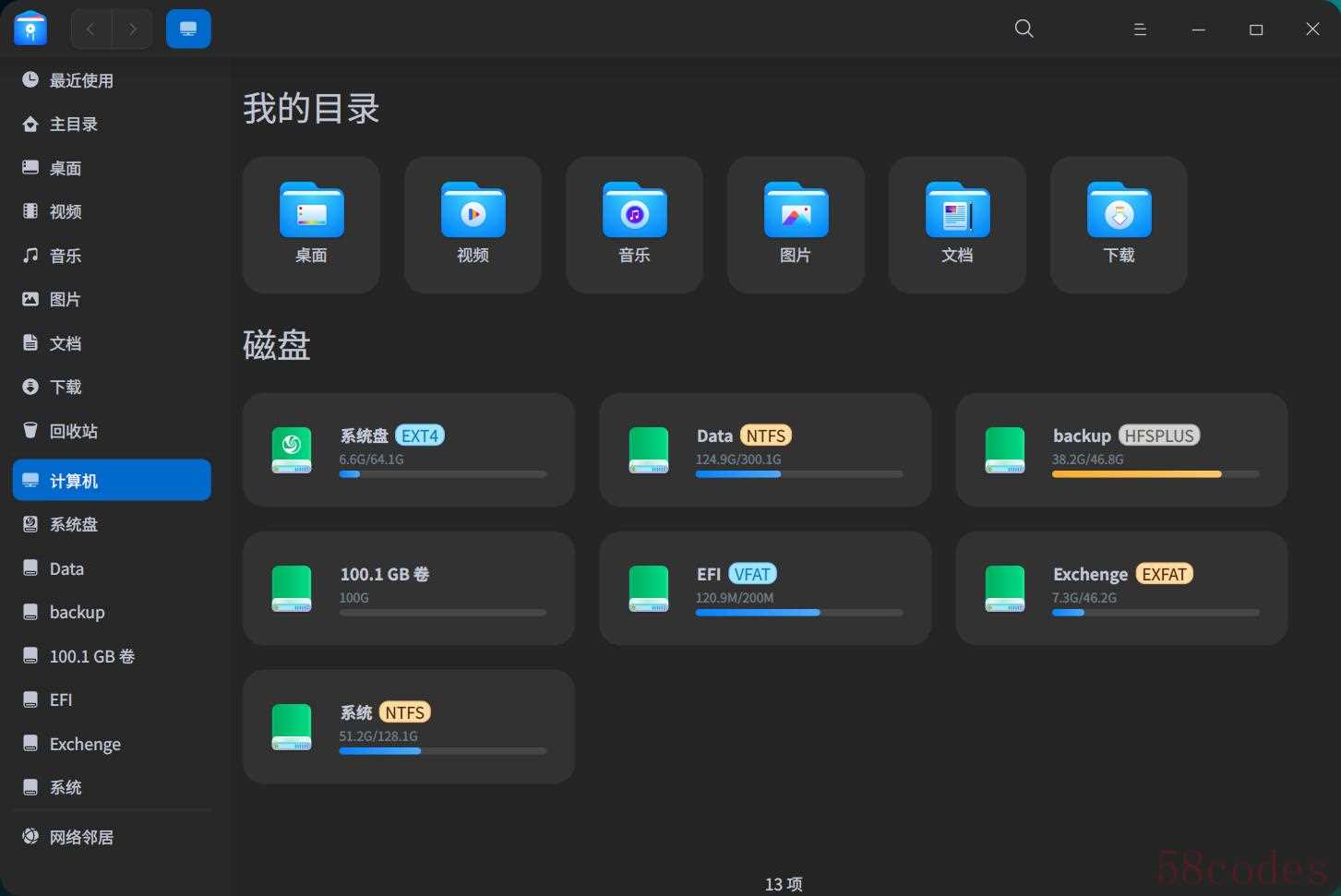
Task: Select 文档 in the sidebar
Action: pos(112,343)
